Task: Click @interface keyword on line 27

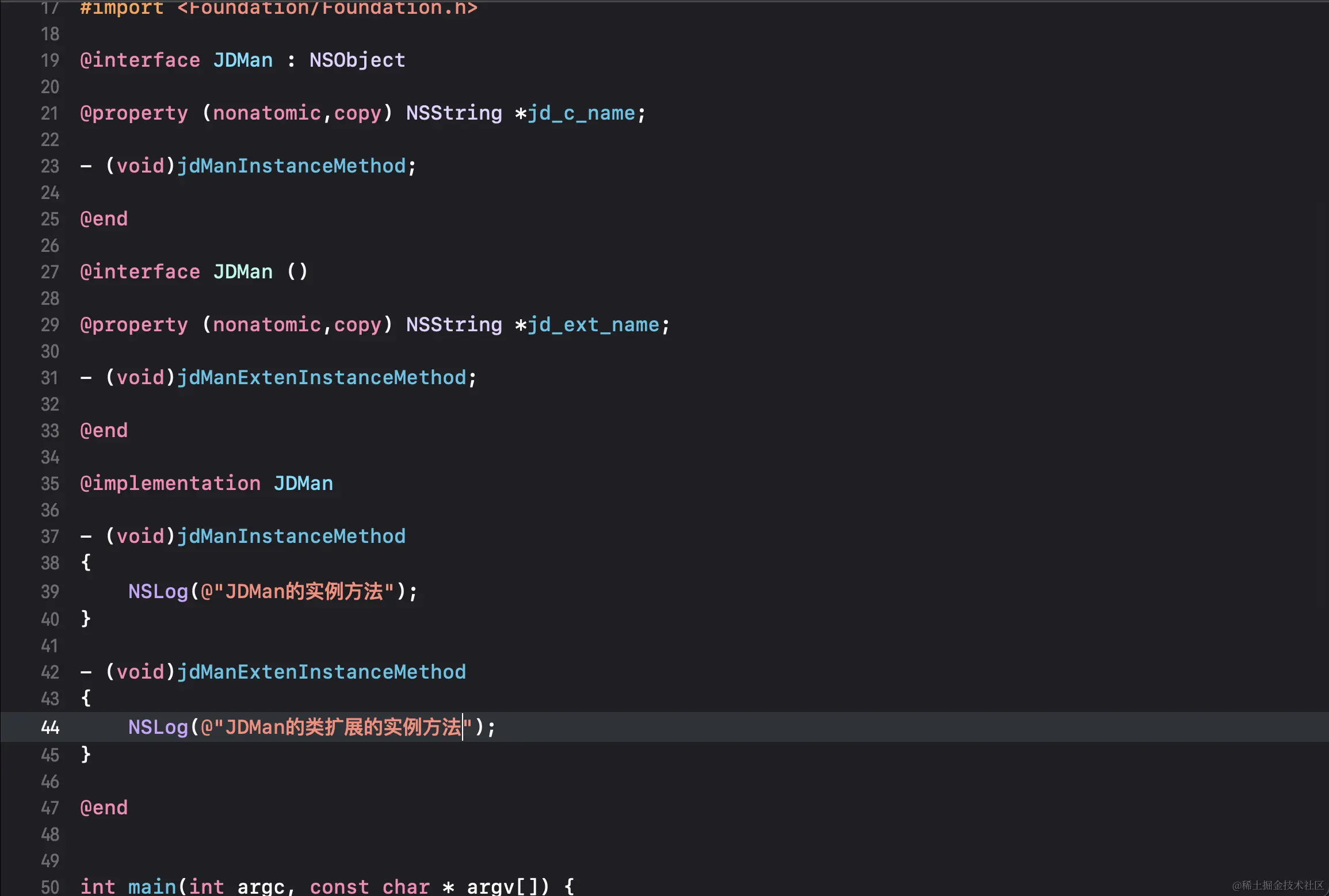Action: pyautogui.click(x=140, y=272)
